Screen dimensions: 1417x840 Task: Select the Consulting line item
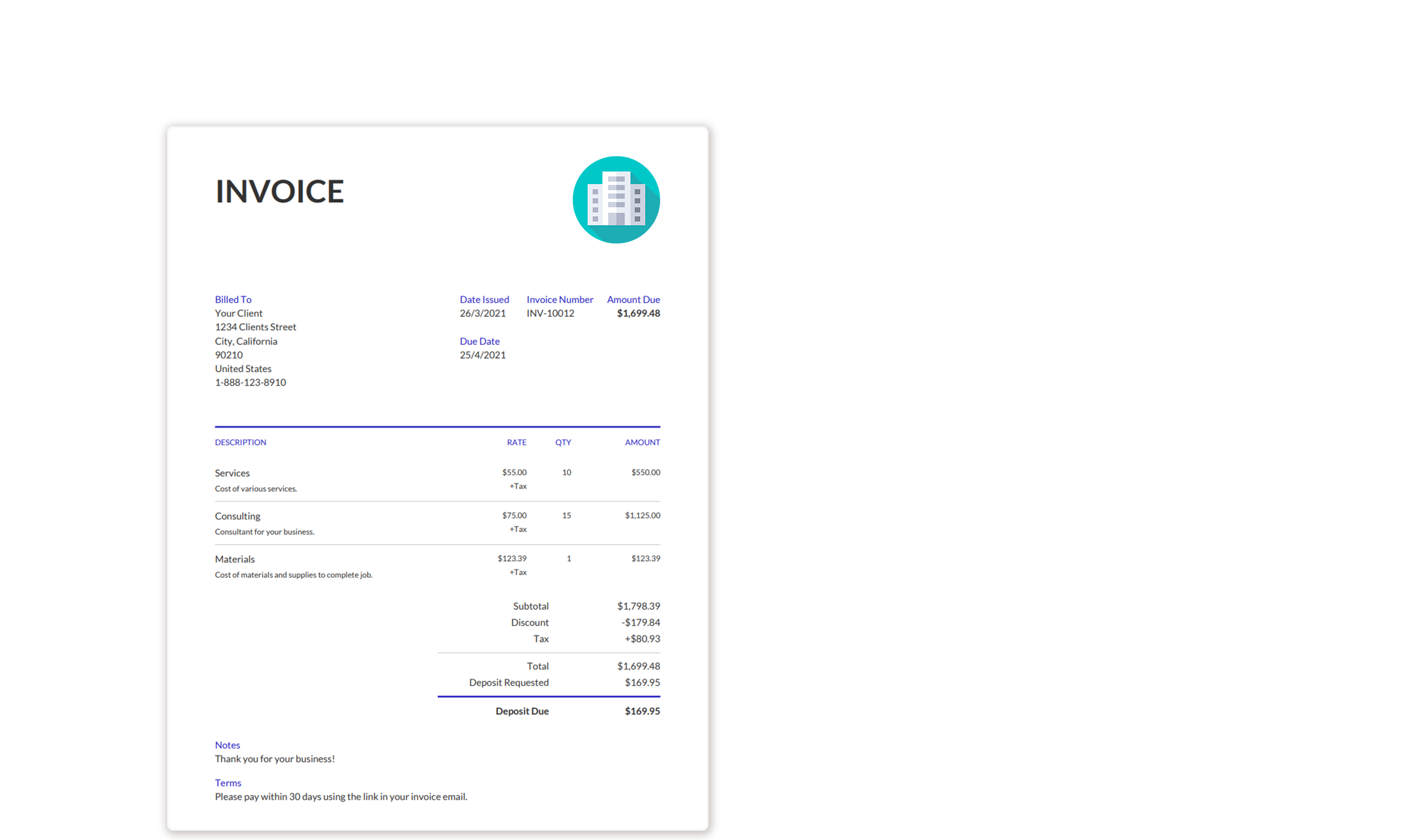tap(237, 516)
